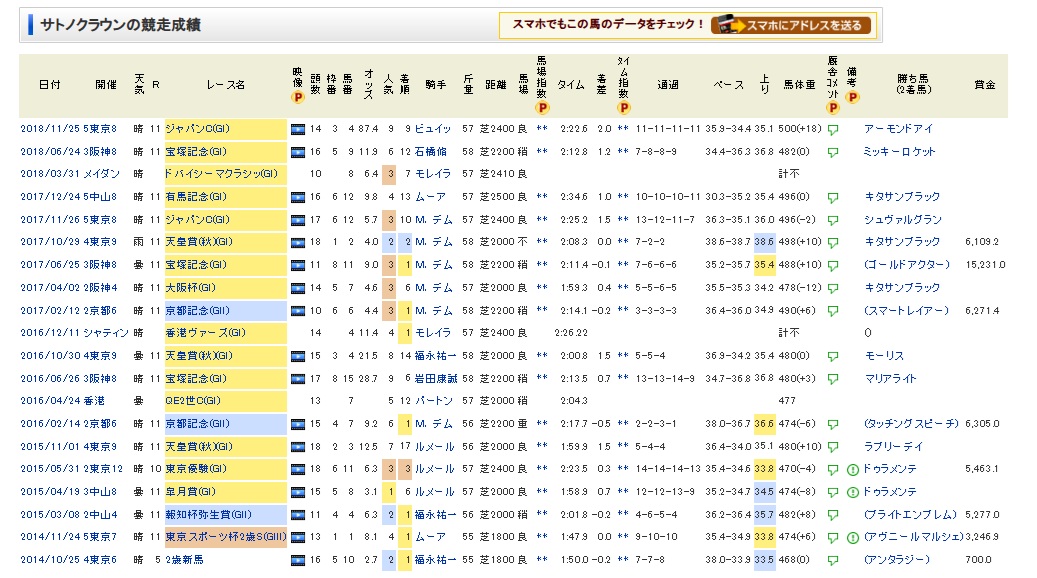The image size is (1037, 578).
Task: Click video icon in 2017/12/24 有馬記念 row
Action: tap(297, 197)
